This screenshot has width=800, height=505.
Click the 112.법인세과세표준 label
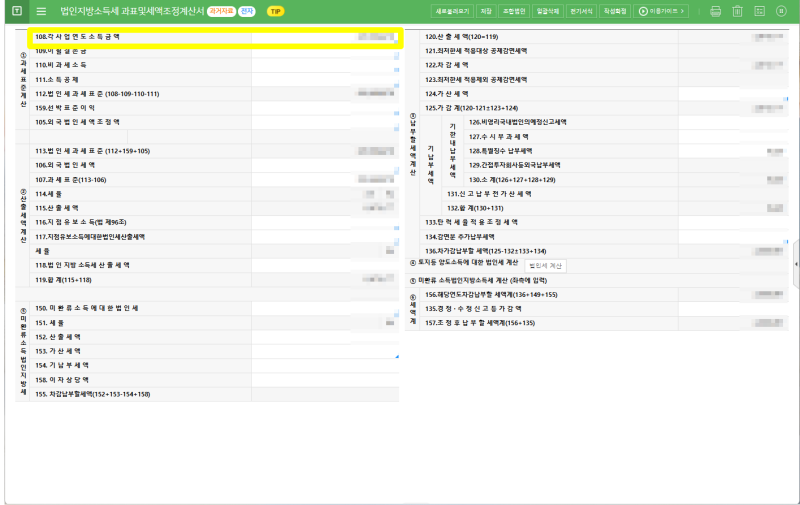point(97,94)
